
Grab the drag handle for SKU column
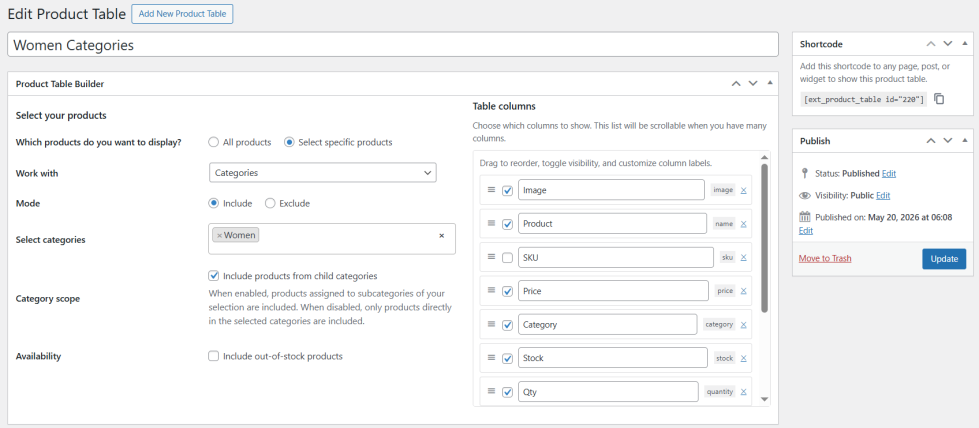(491, 257)
